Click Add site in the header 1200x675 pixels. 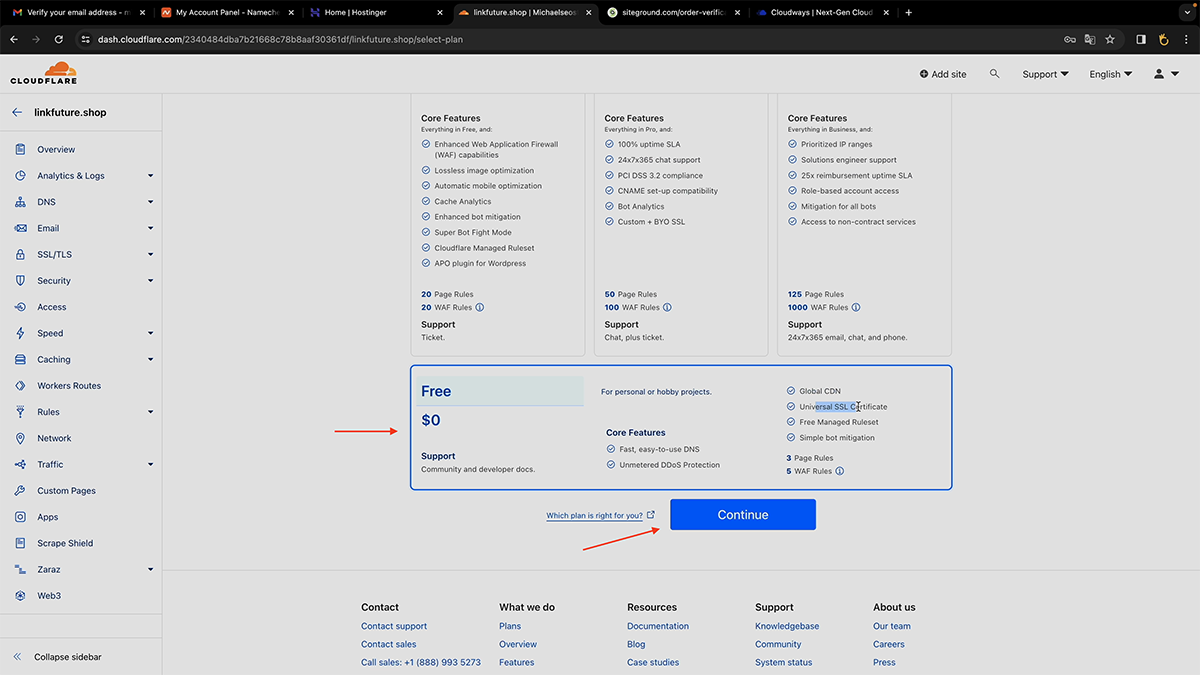pyautogui.click(x=943, y=74)
